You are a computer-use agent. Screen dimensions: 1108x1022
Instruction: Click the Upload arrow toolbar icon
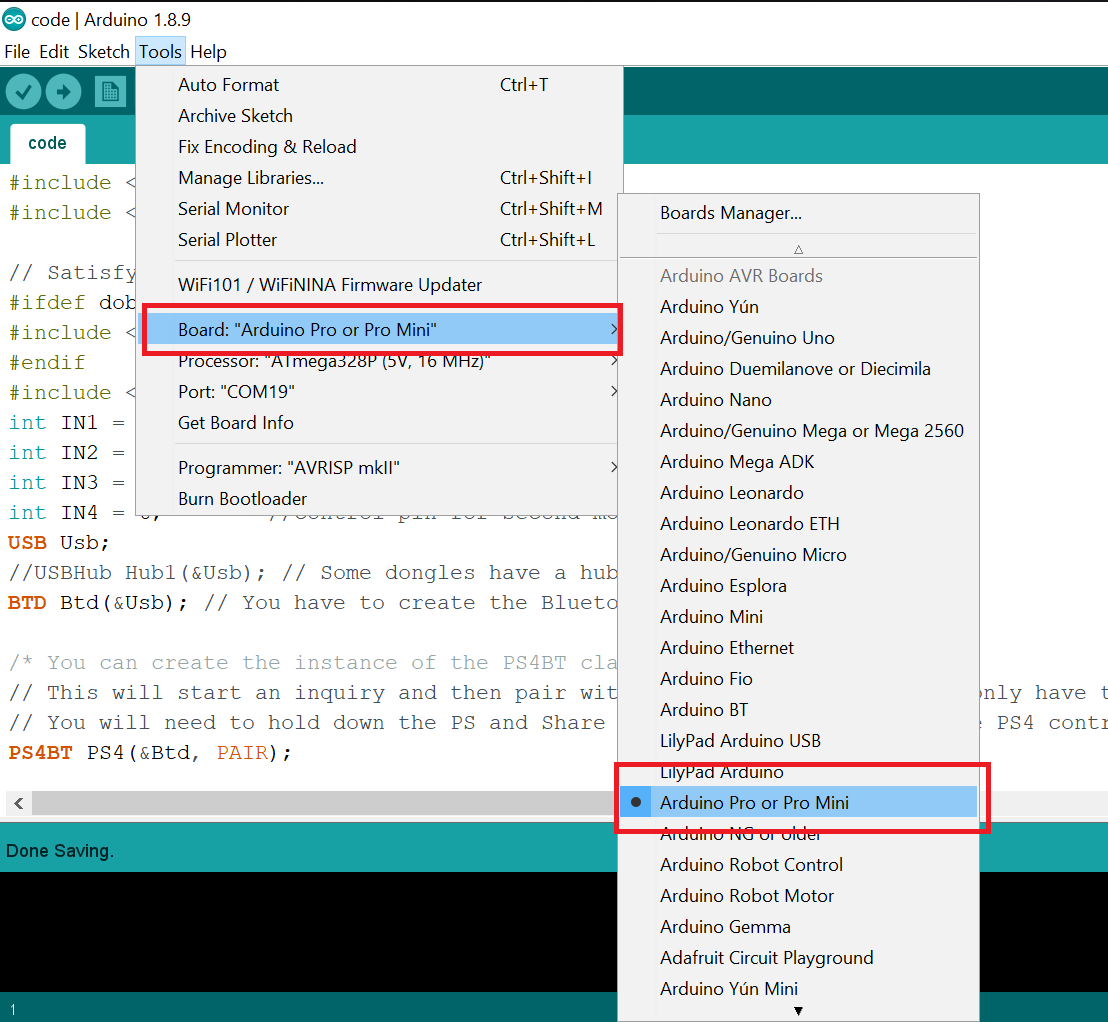click(x=64, y=92)
